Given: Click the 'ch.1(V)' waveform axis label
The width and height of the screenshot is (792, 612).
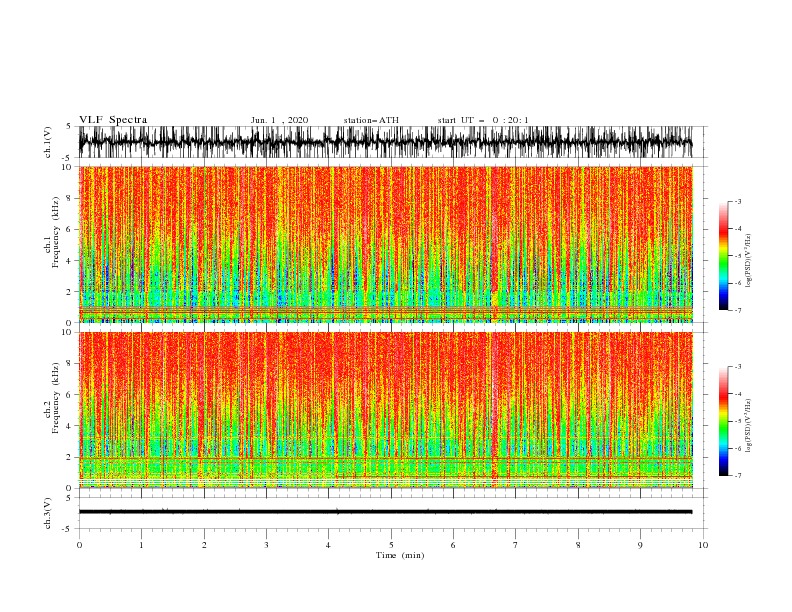Looking at the screenshot, I should pyautogui.click(x=48, y=142).
